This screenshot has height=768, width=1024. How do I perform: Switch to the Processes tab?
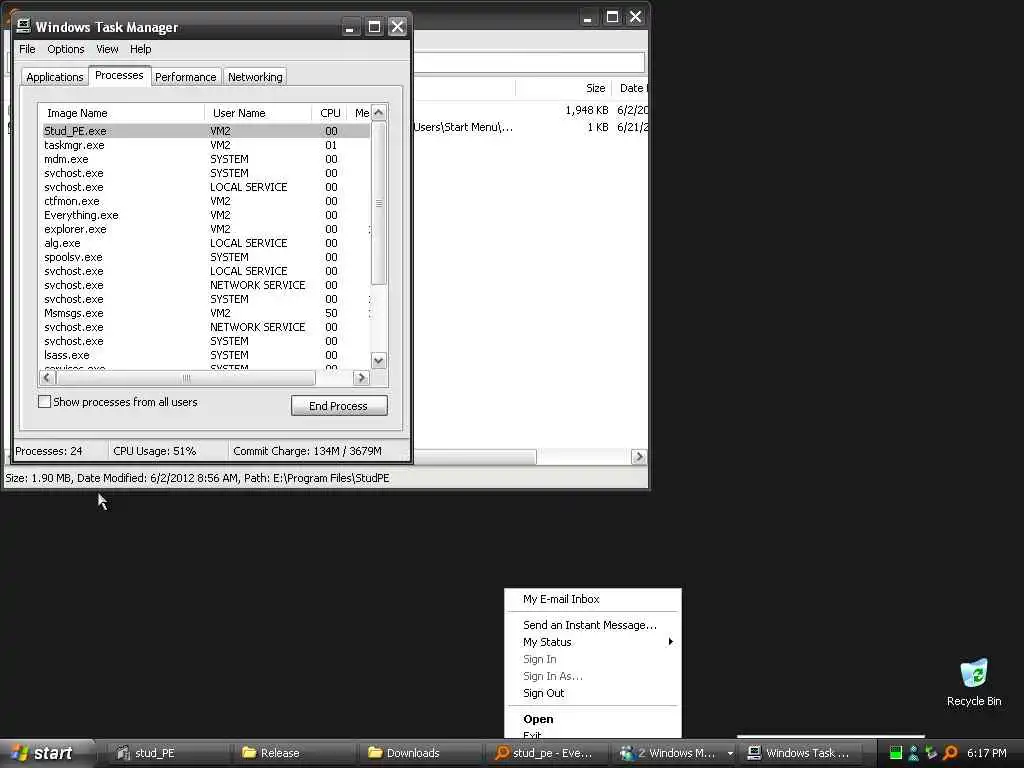120,75
